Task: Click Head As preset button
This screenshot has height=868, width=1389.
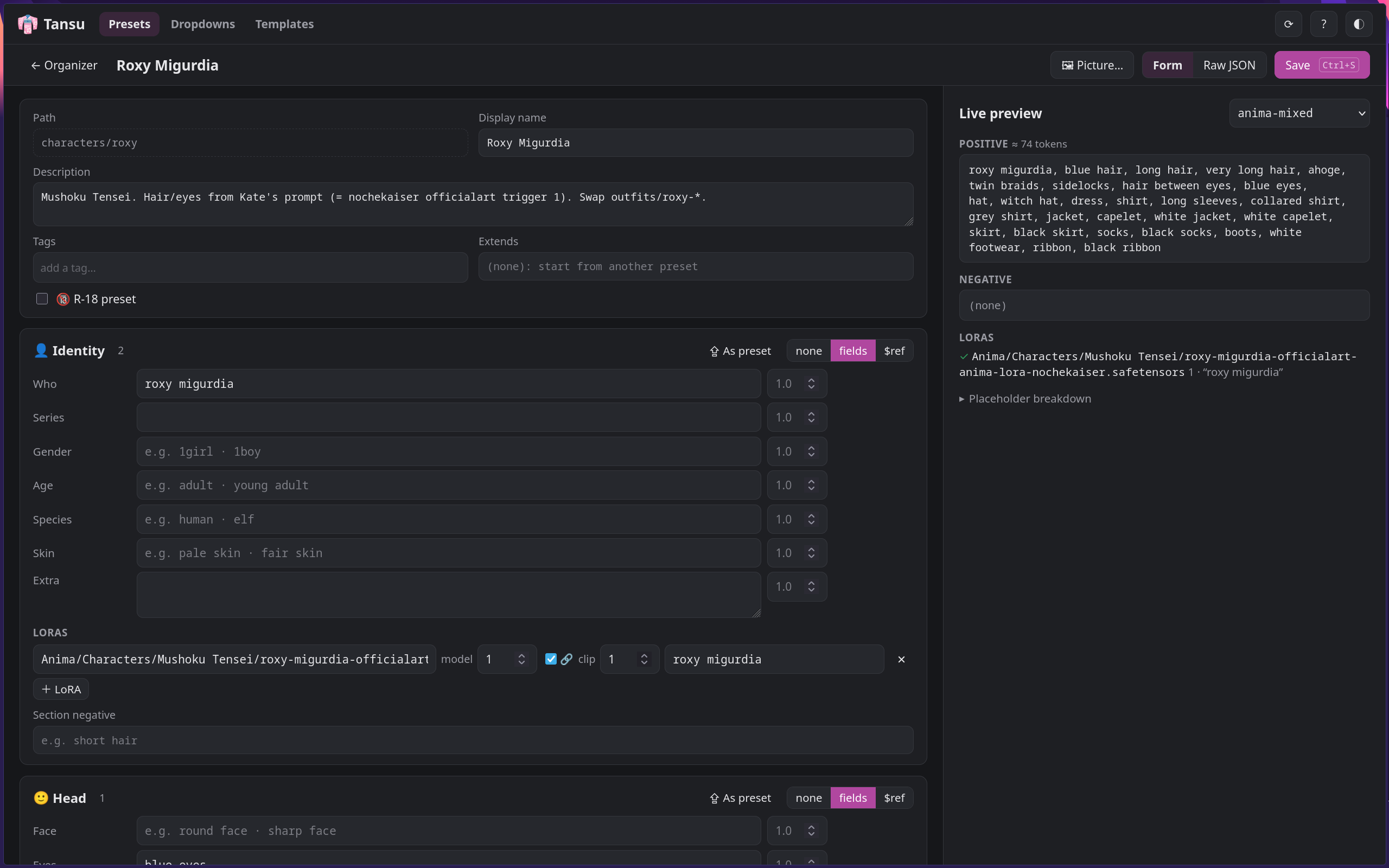Action: tap(741, 798)
